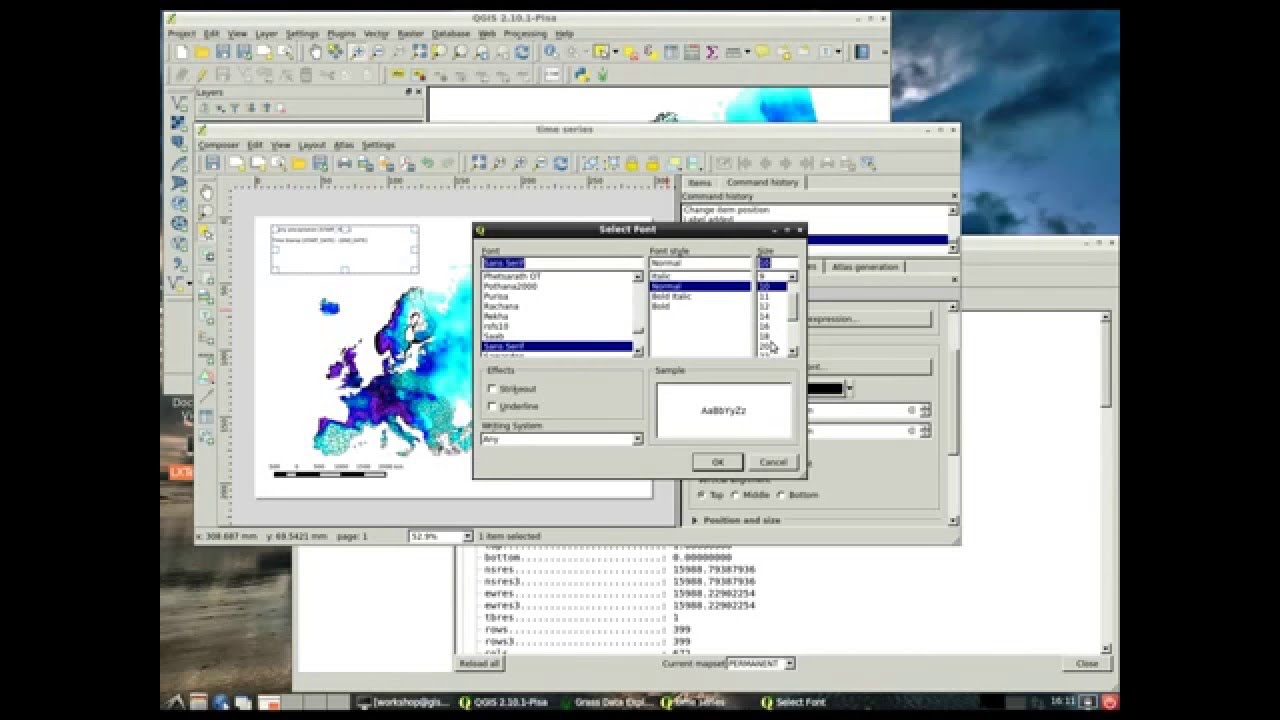Click the Save icon in the composer toolbar
Screen dimensions: 1280x720
[x=212, y=163]
